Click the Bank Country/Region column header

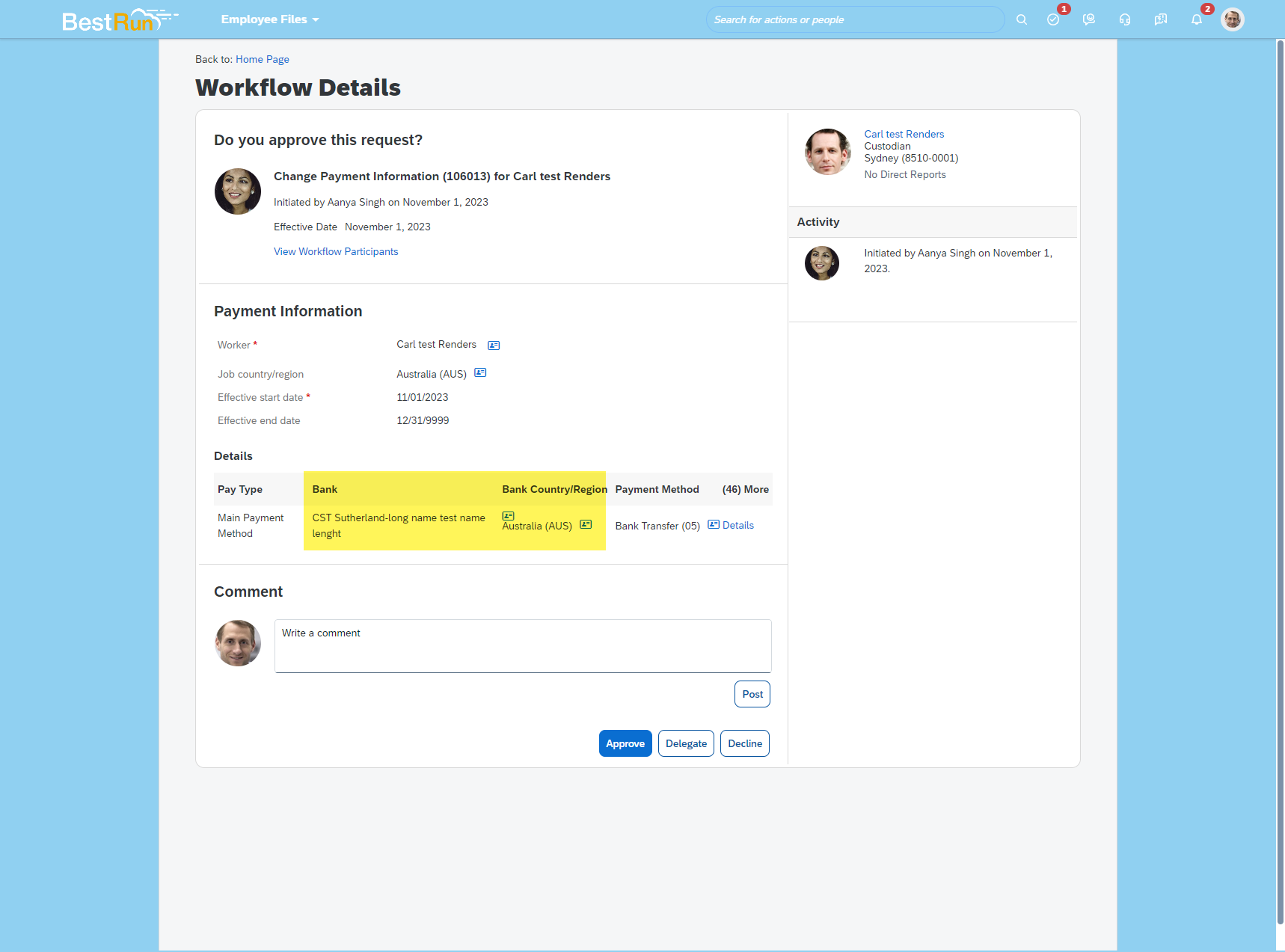tap(554, 489)
